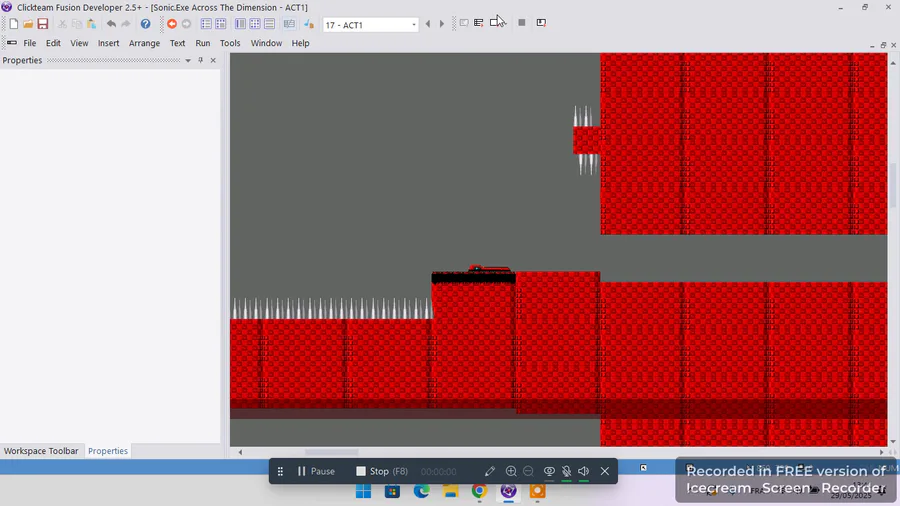Screen dimensions: 900x506
Task: Open the Text menu
Action: pos(177,43)
